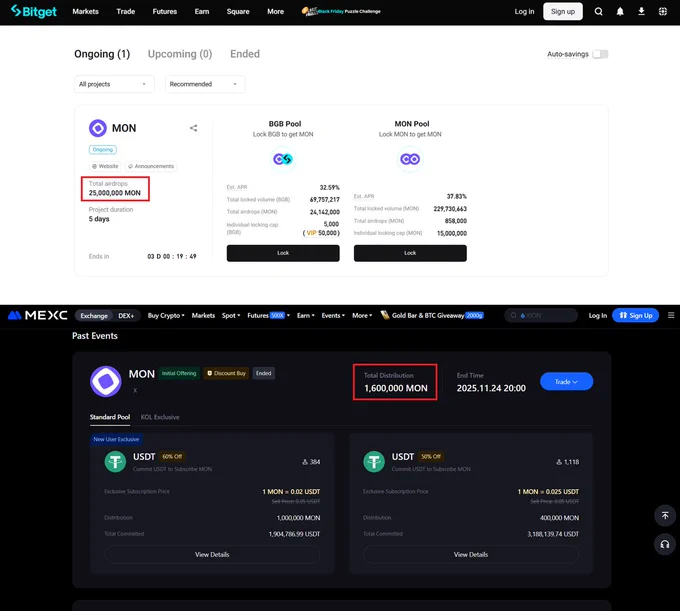Open blue Trade dropdown button
The width and height of the screenshot is (680, 611).
click(566, 382)
